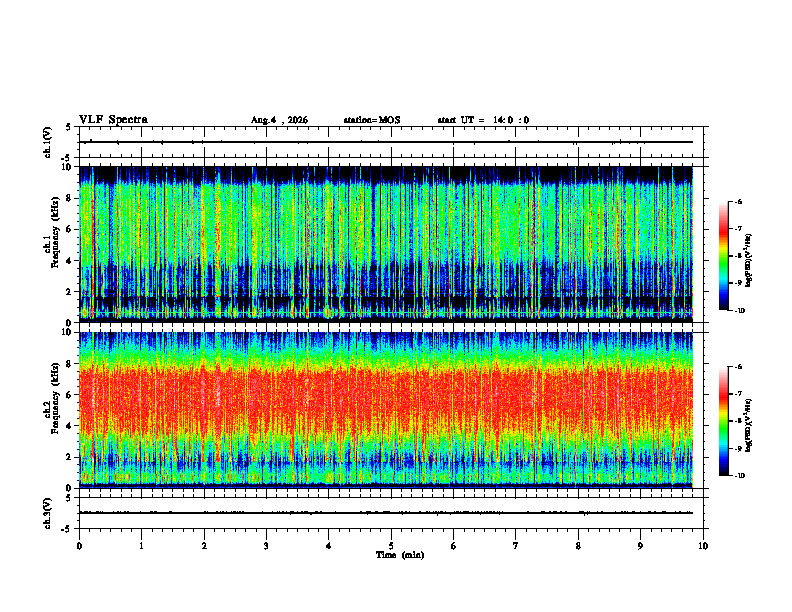Click the "-10" label on the ch.1 colorbar
Viewport: 792px width, 612px height.
click(x=739, y=311)
